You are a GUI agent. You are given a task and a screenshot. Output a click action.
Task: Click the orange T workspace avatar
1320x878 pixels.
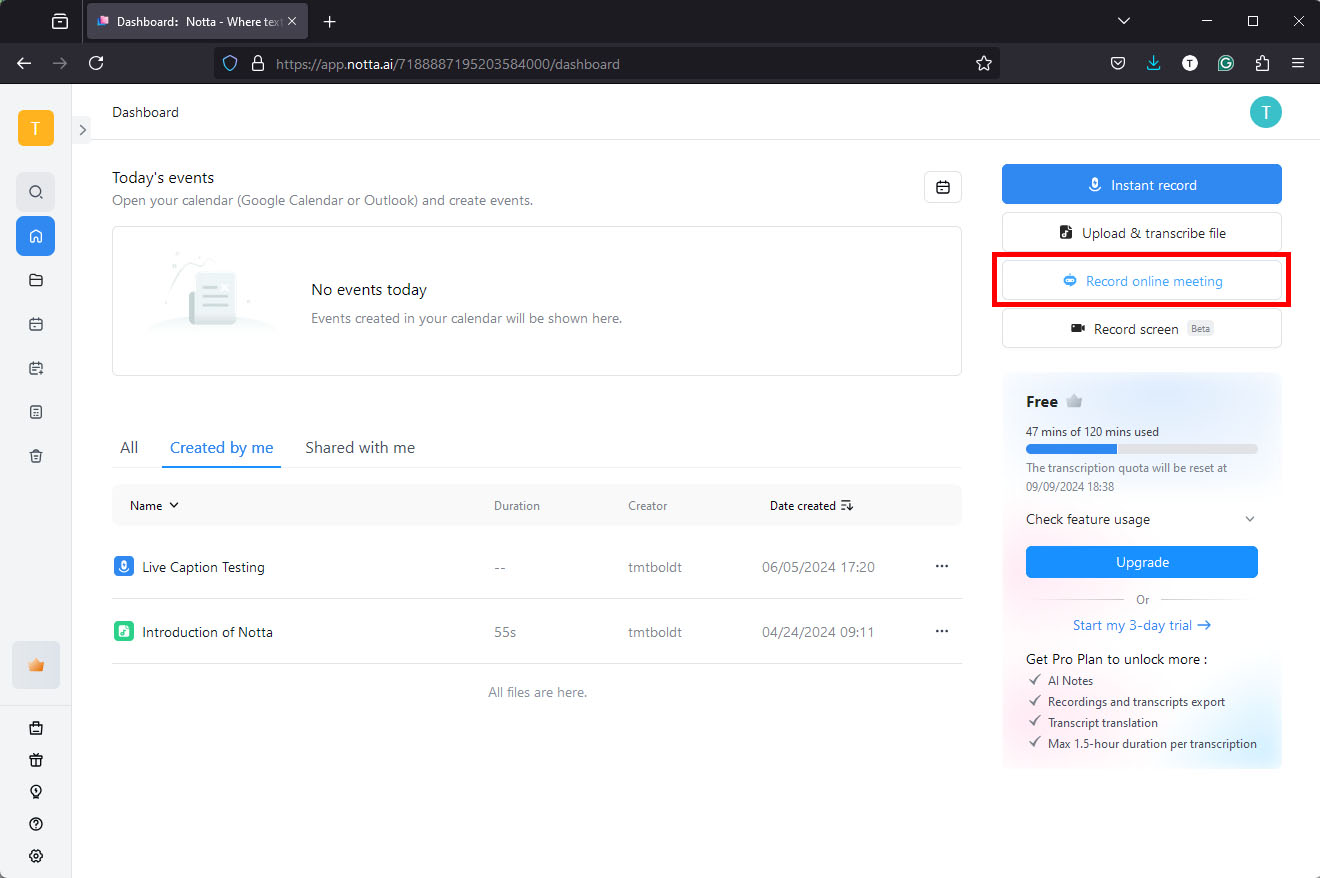point(36,128)
